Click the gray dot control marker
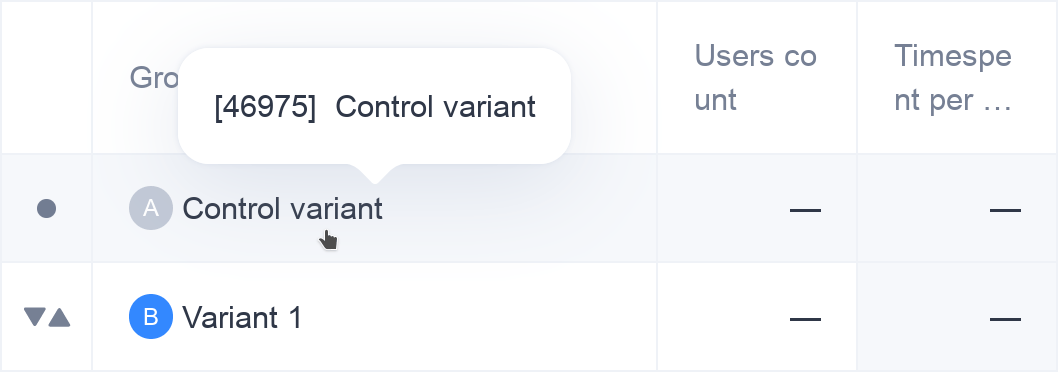 [x=46, y=209]
